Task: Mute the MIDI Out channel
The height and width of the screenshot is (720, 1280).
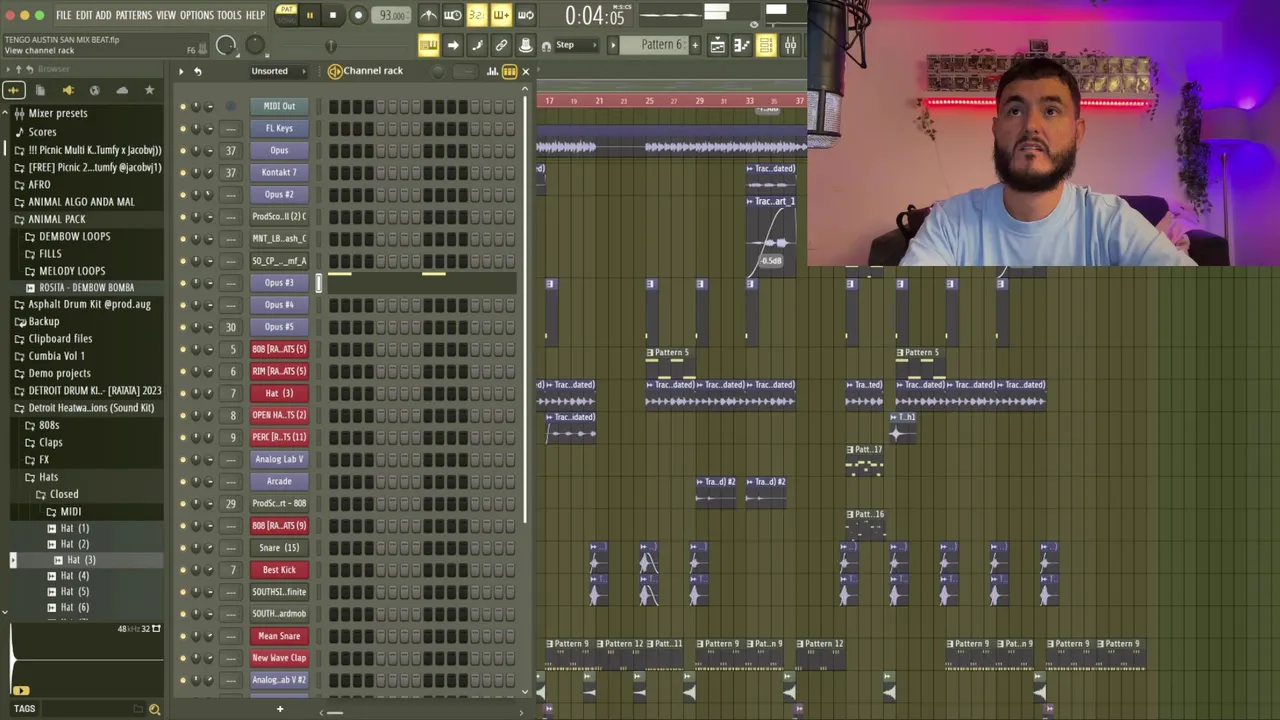Action: pos(182,106)
